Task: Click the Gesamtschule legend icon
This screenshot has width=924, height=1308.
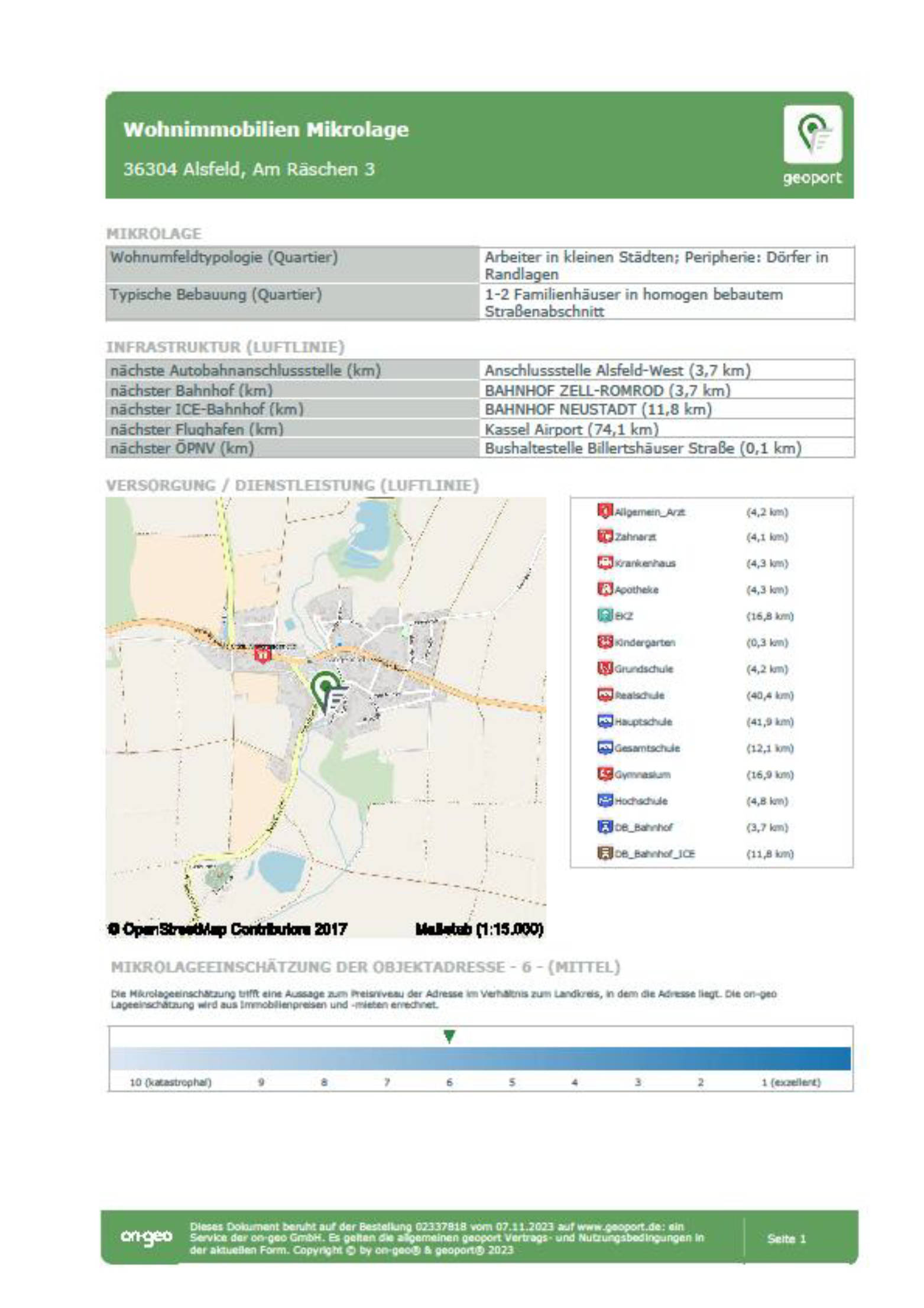Action: [604, 748]
